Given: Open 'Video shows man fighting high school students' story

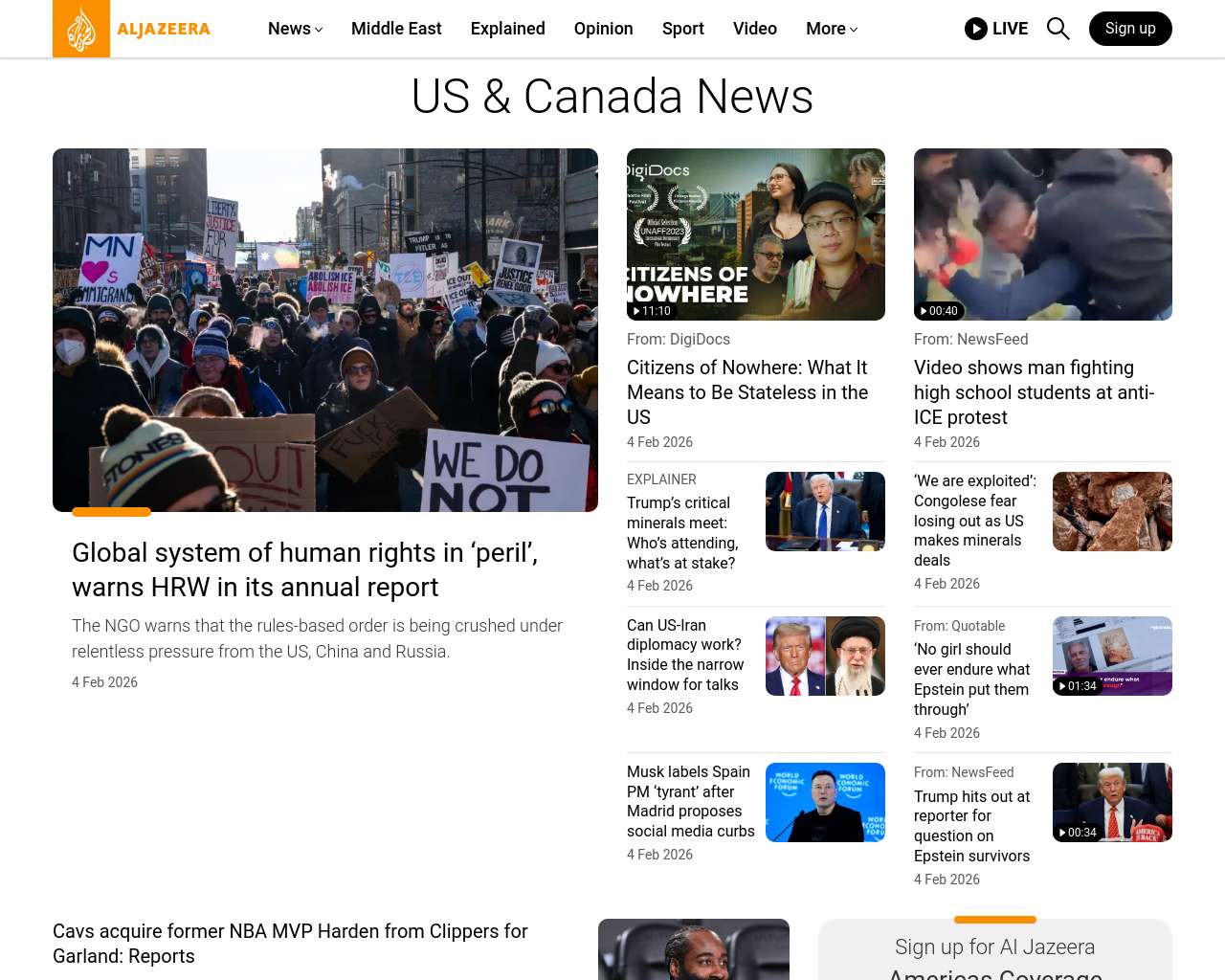Looking at the screenshot, I should tap(1035, 392).
